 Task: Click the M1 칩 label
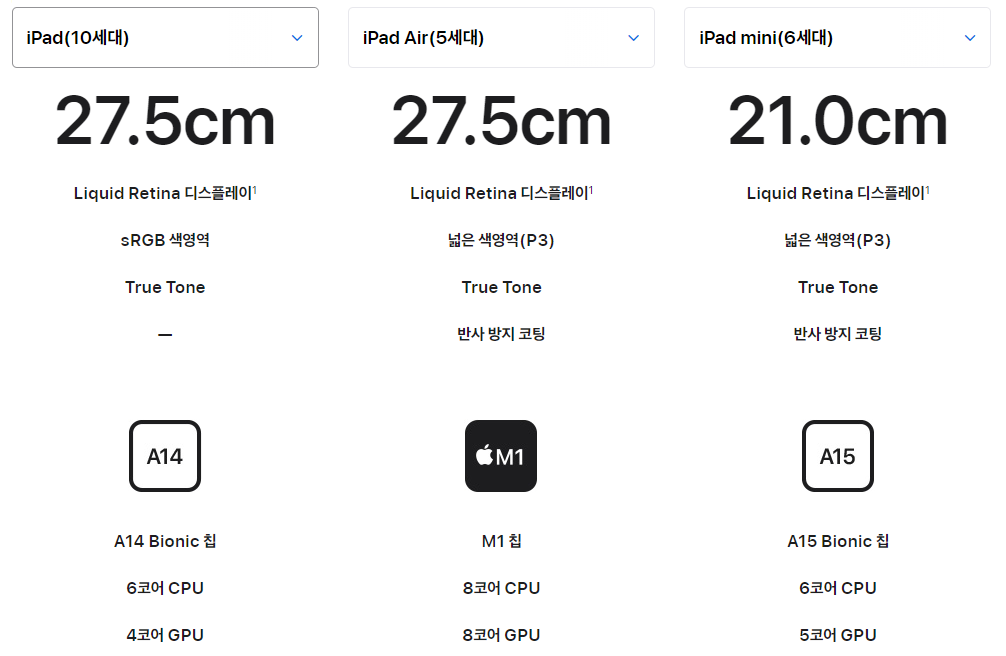(501, 541)
